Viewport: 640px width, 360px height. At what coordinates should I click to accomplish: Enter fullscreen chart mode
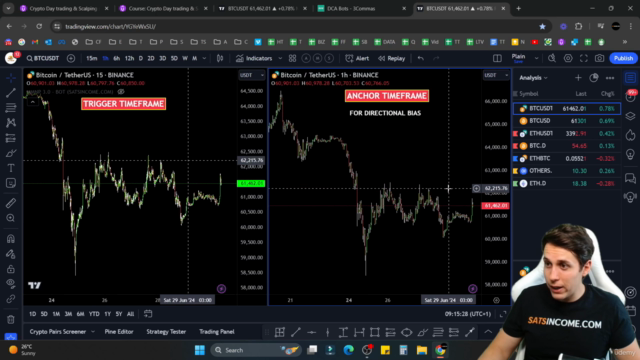tap(584, 58)
